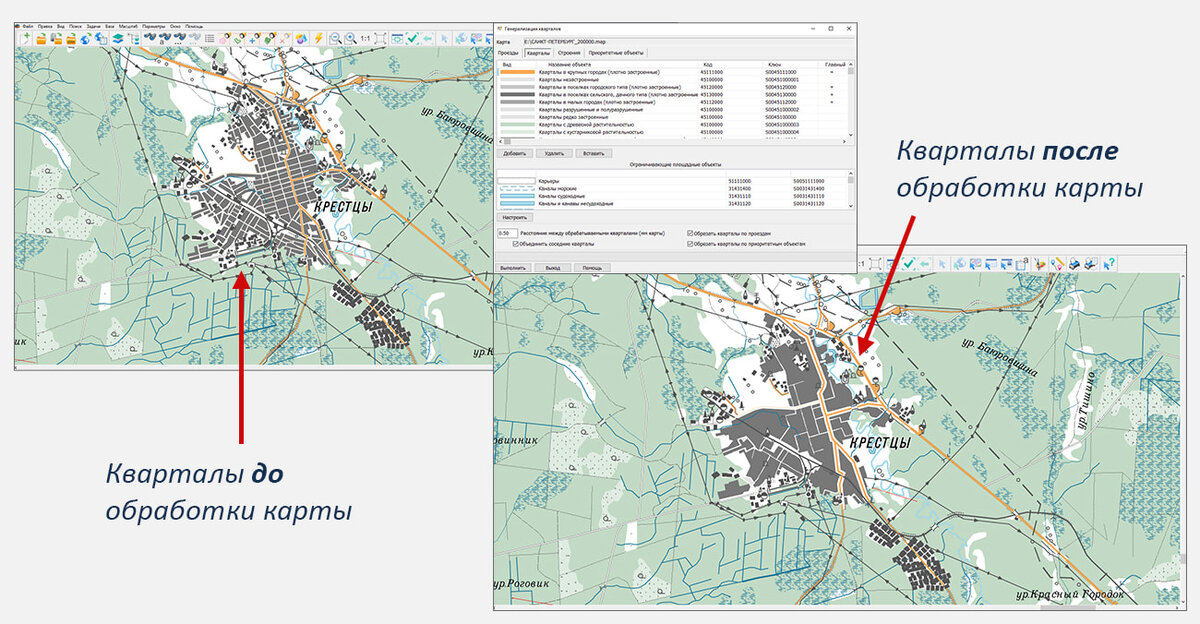Select row 'Кварталы незастроенные'
The height and width of the screenshot is (624, 1200).
pyautogui.click(x=672, y=80)
